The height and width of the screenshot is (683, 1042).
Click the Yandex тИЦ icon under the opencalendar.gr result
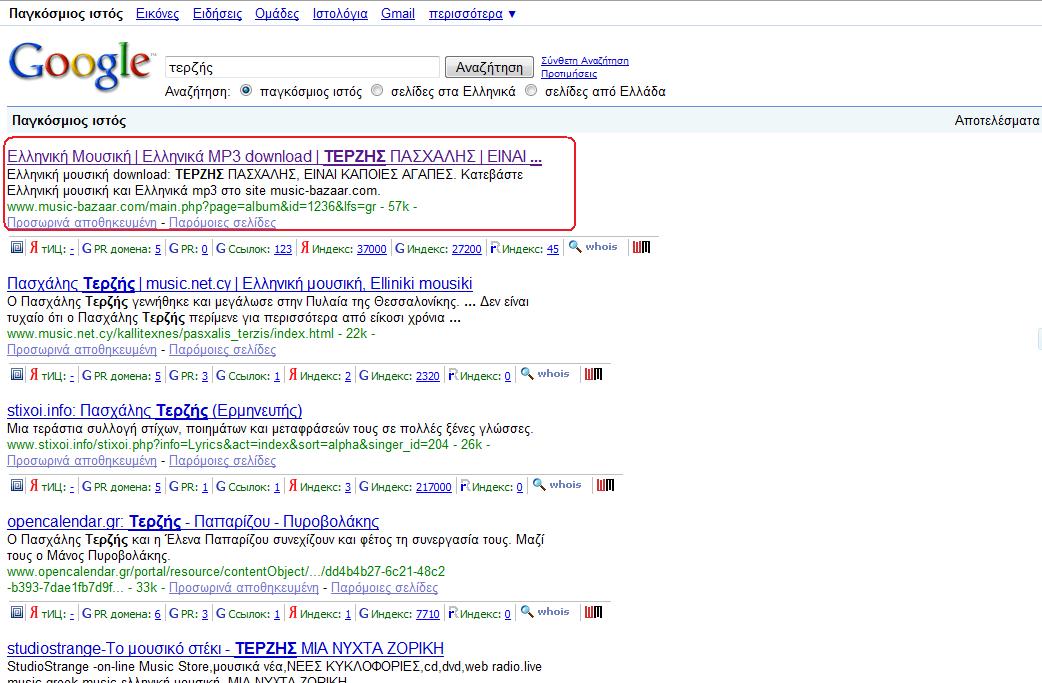(34, 613)
